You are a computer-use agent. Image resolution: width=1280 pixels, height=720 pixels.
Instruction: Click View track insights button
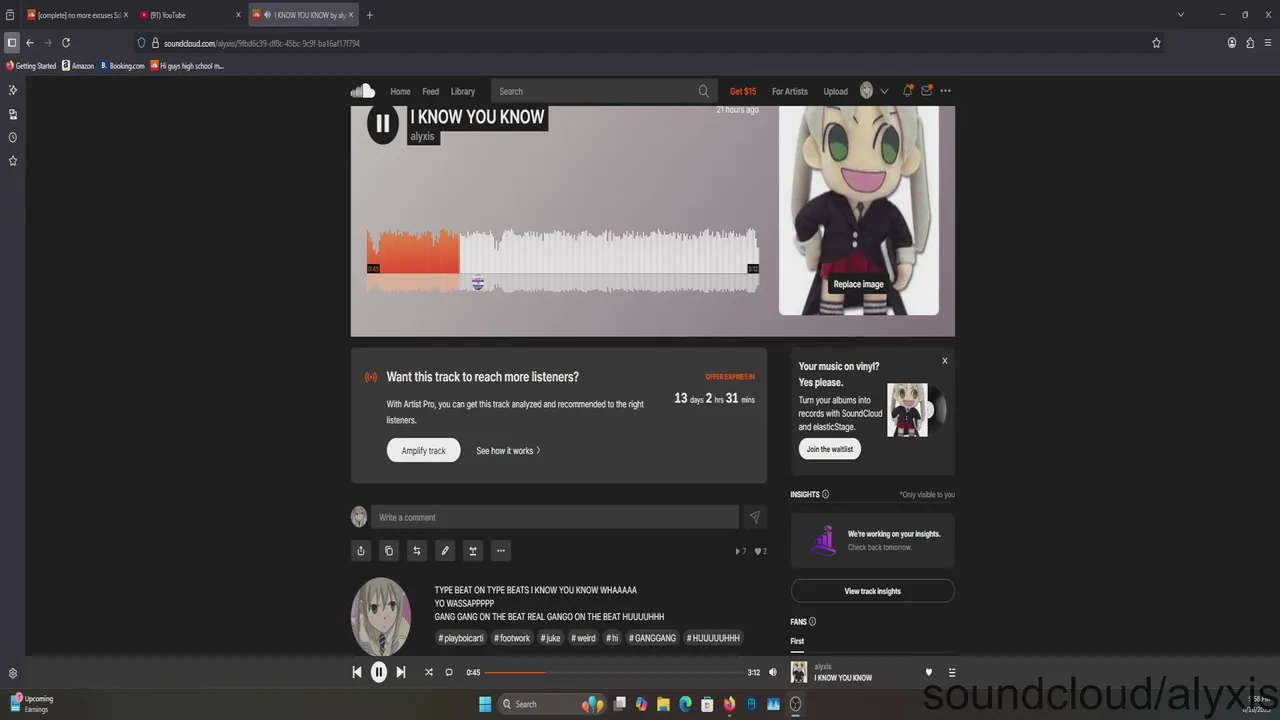tap(872, 591)
